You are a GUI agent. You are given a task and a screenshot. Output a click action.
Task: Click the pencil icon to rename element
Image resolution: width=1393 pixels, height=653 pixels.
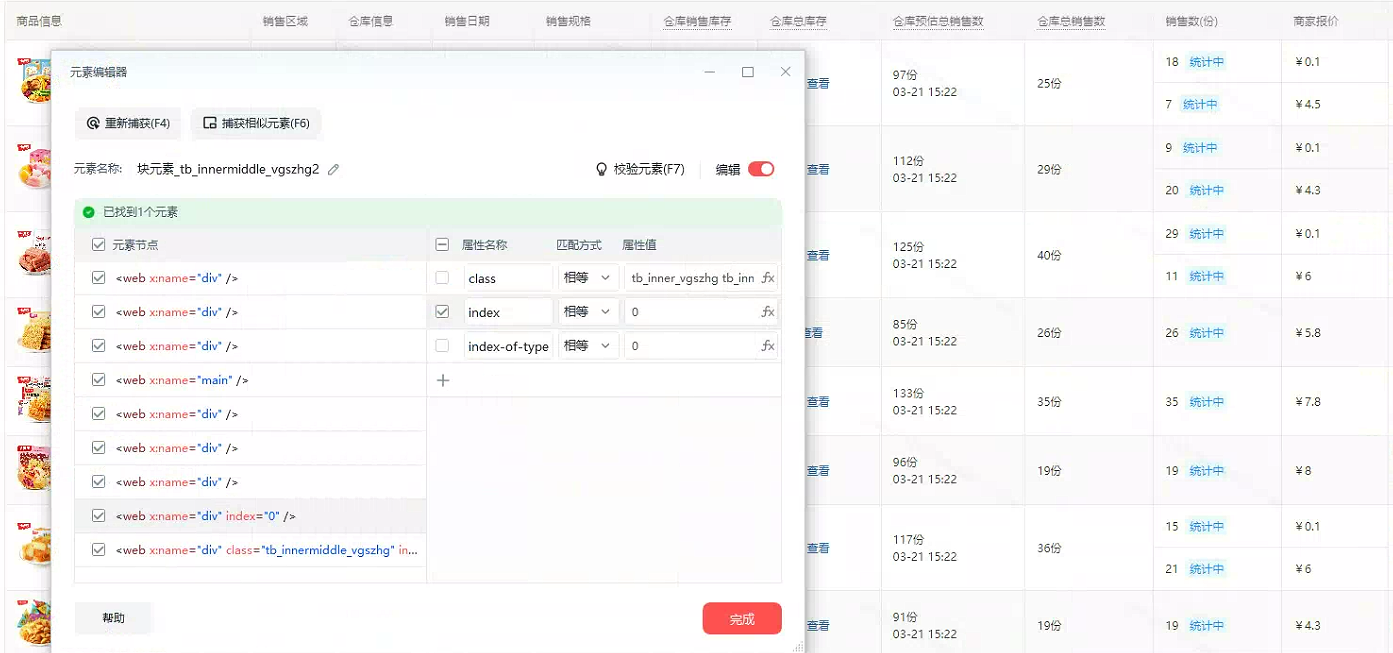(x=334, y=170)
